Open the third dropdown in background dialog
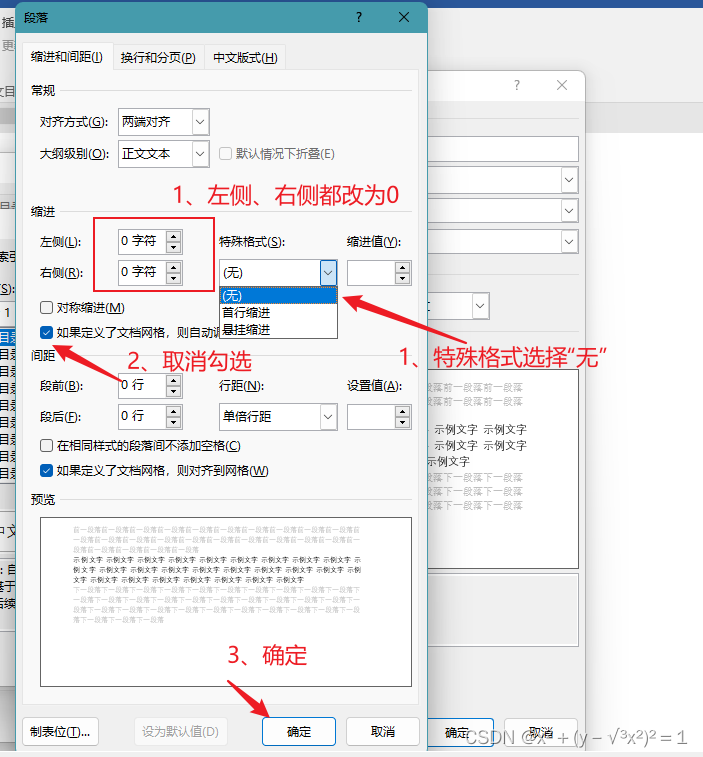Image resolution: width=703 pixels, height=757 pixels. point(570,241)
